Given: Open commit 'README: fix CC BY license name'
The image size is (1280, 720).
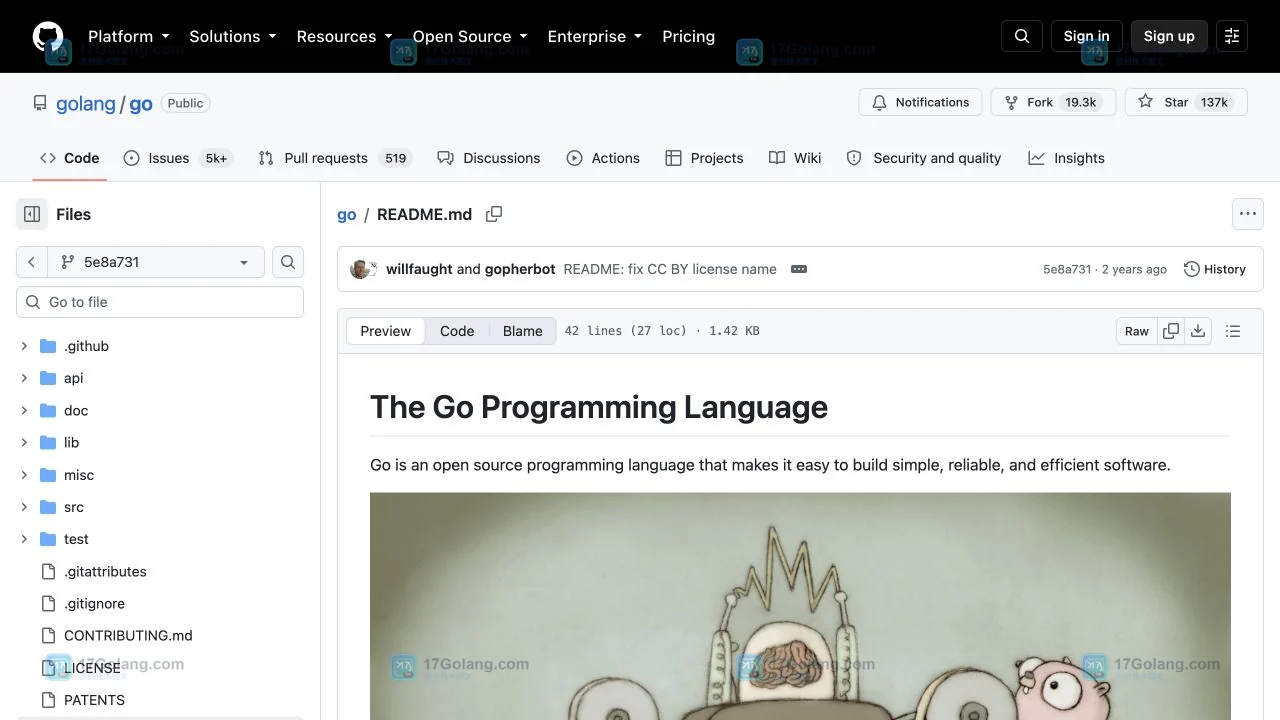Looking at the screenshot, I should pos(670,269).
